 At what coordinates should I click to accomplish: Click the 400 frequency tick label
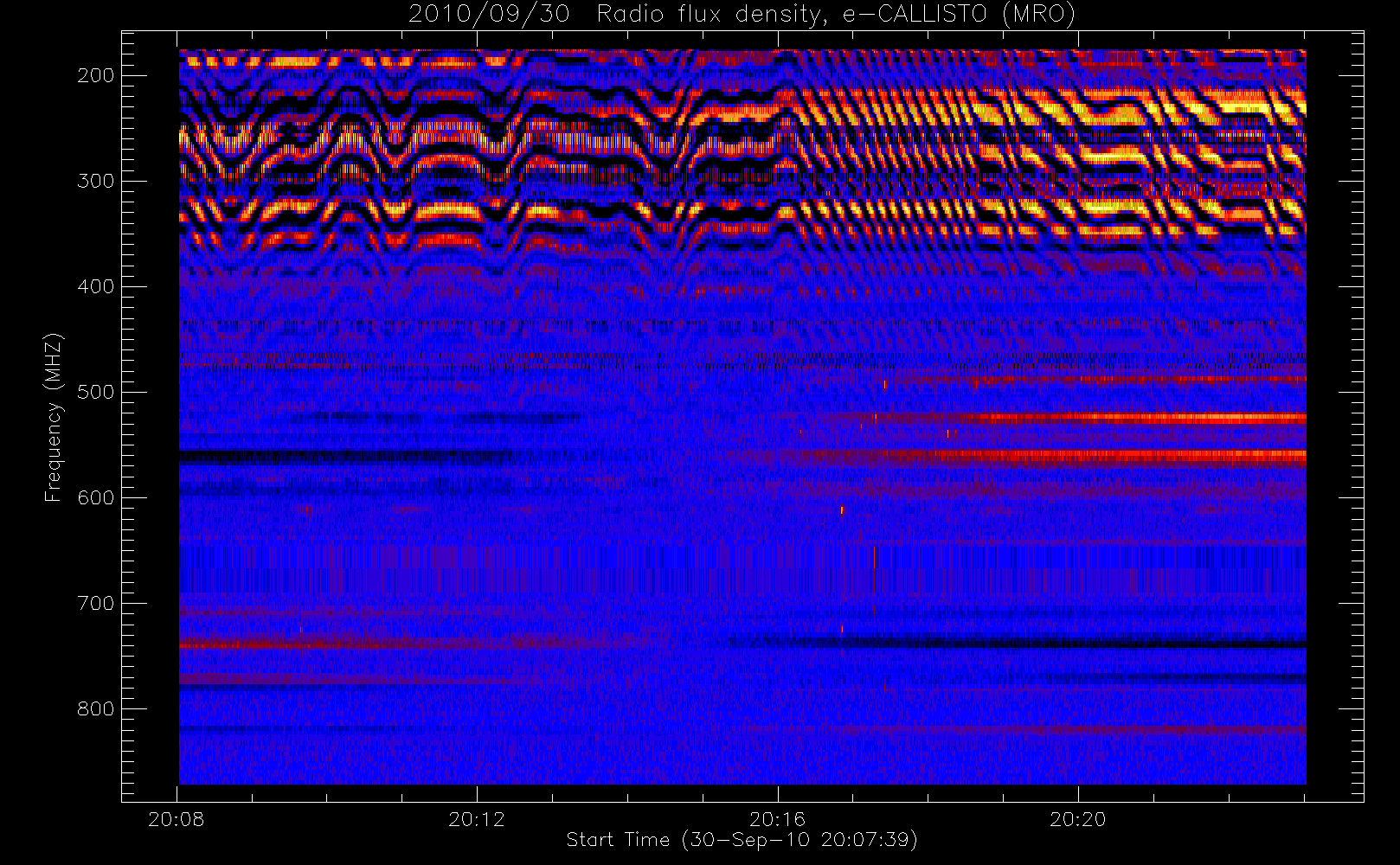(95, 286)
